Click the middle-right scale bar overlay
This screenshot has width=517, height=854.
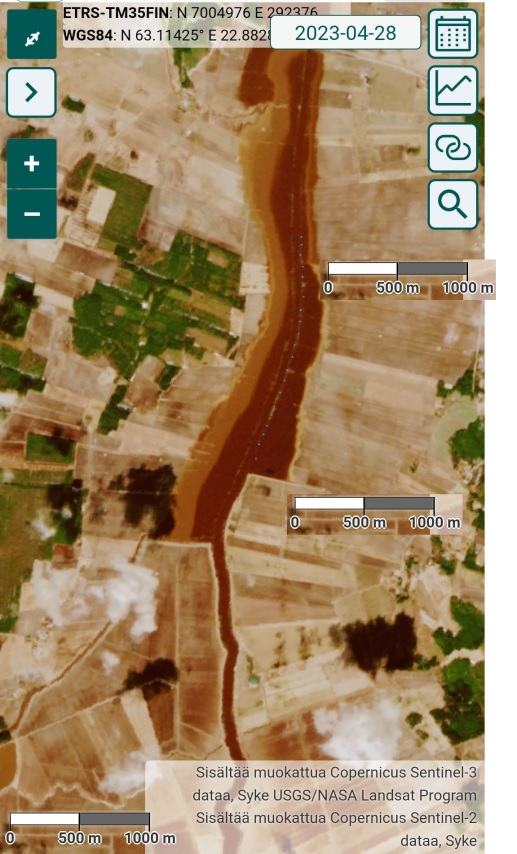coord(376,515)
